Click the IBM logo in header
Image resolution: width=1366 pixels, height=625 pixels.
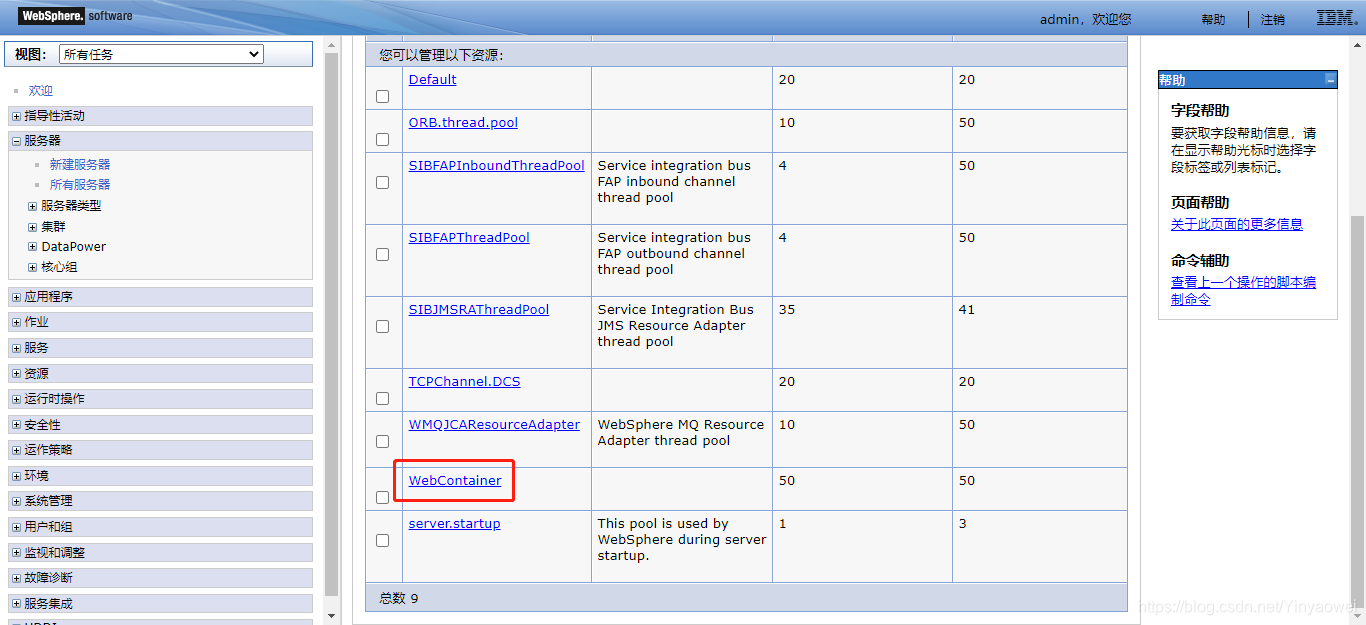(1335, 18)
